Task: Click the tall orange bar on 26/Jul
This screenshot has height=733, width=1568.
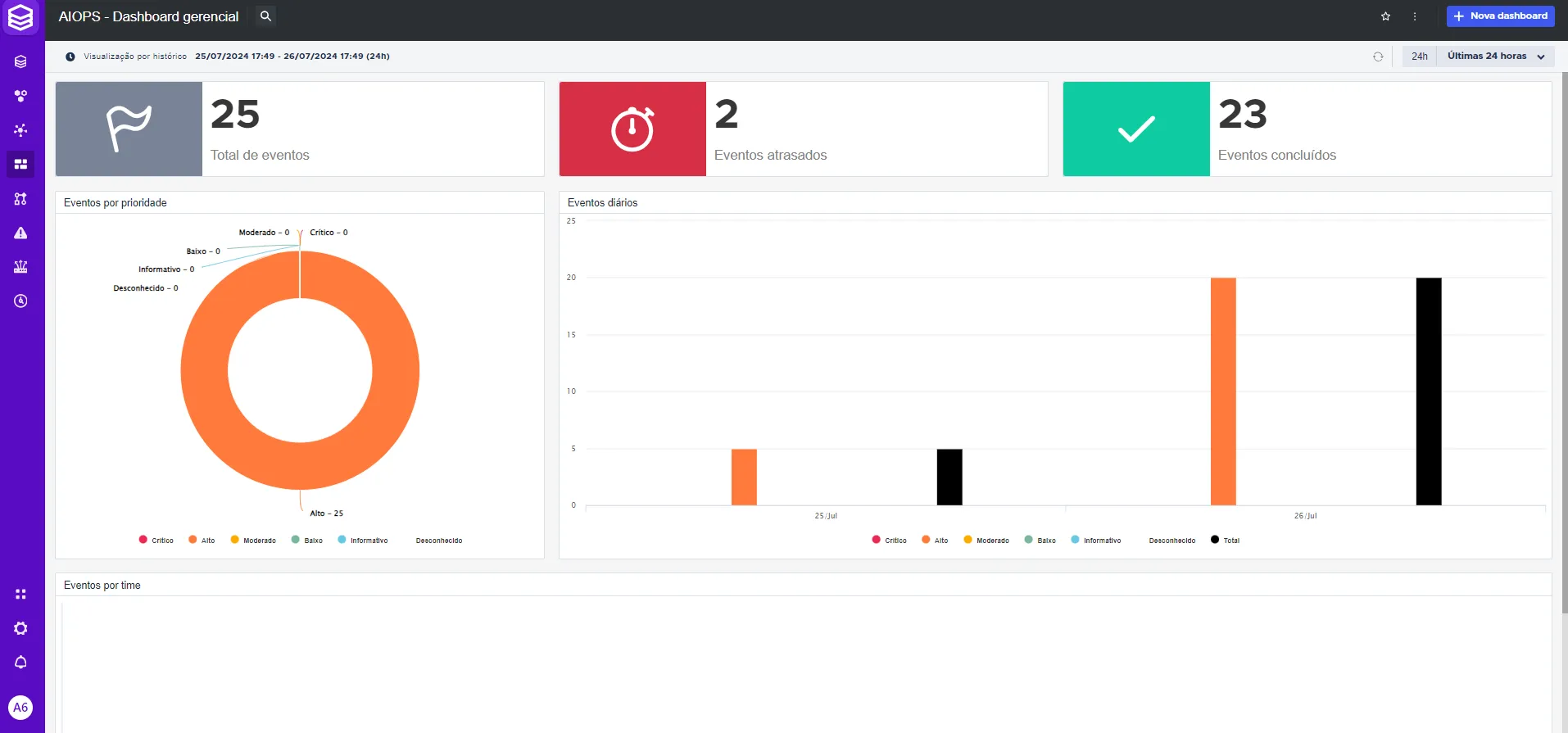Action: pos(1223,391)
